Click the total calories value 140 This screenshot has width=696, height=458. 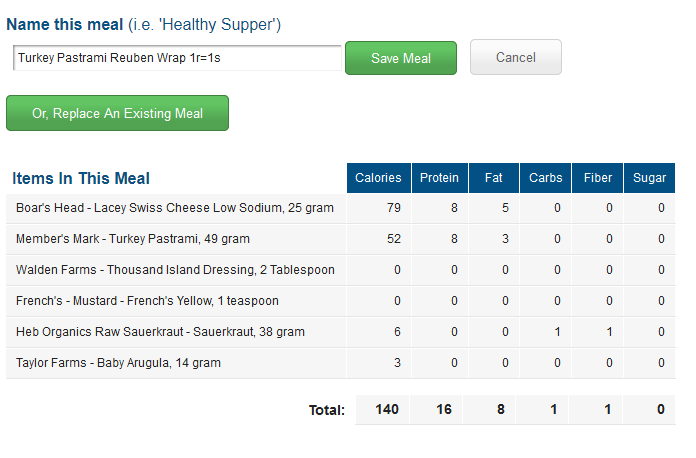click(387, 409)
